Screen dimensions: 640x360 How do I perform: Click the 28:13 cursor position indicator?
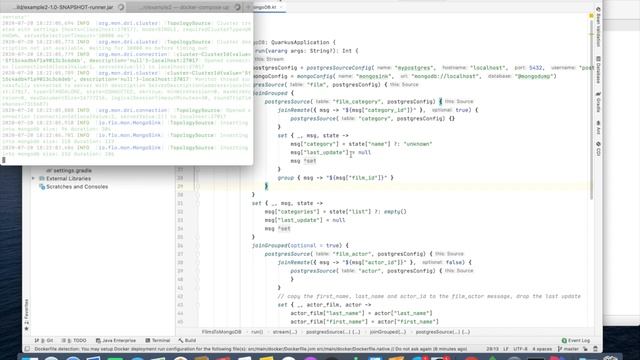(x=491, y=349)
